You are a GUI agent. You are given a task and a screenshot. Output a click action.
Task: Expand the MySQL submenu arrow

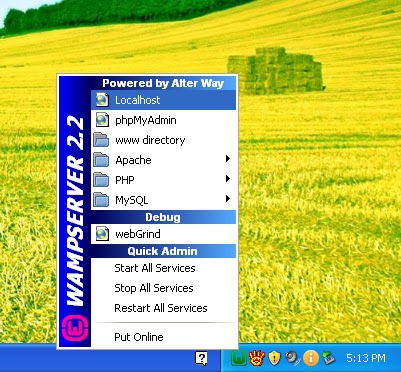click(x=228, y=199)
